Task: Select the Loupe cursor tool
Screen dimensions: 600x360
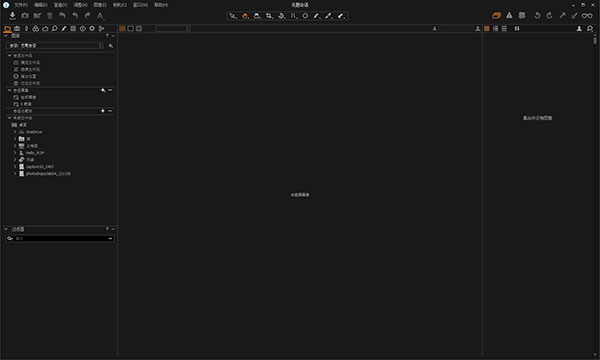Action: point(257,16)
